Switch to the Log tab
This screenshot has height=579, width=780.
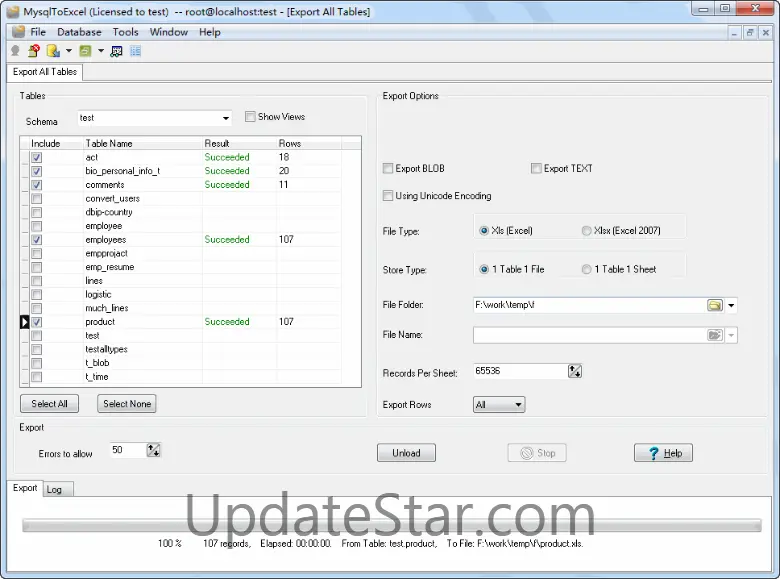[x=58, y=489]
